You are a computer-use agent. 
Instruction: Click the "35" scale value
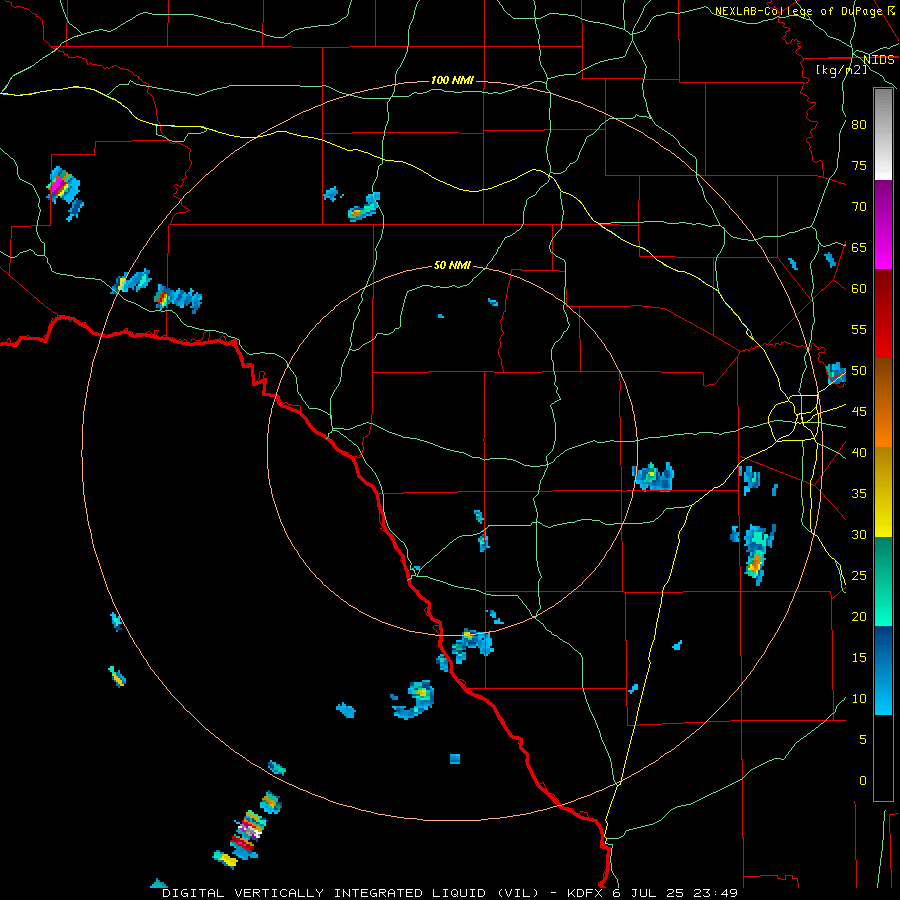(x=859, y=494)
